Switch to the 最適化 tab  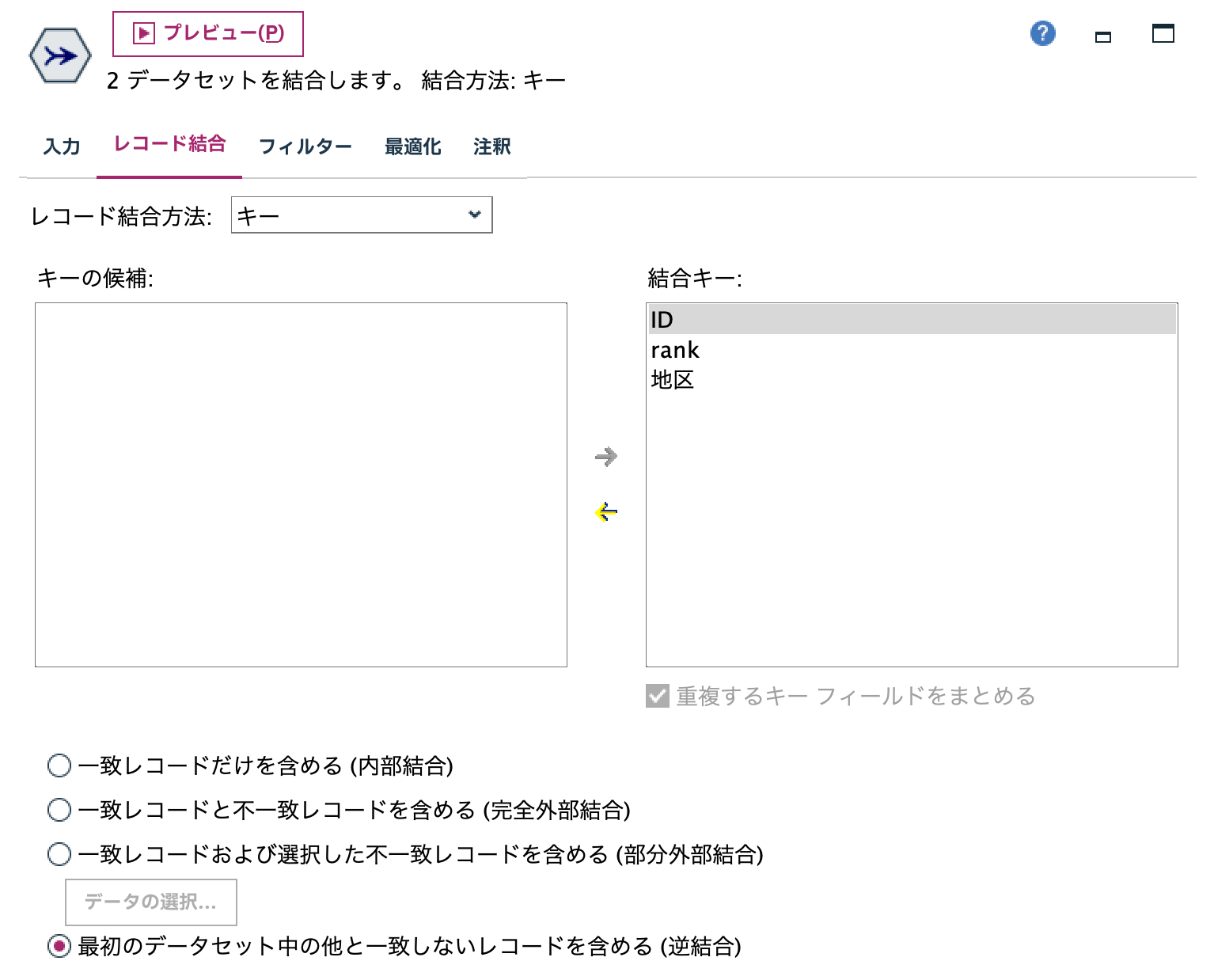[412, 146]
